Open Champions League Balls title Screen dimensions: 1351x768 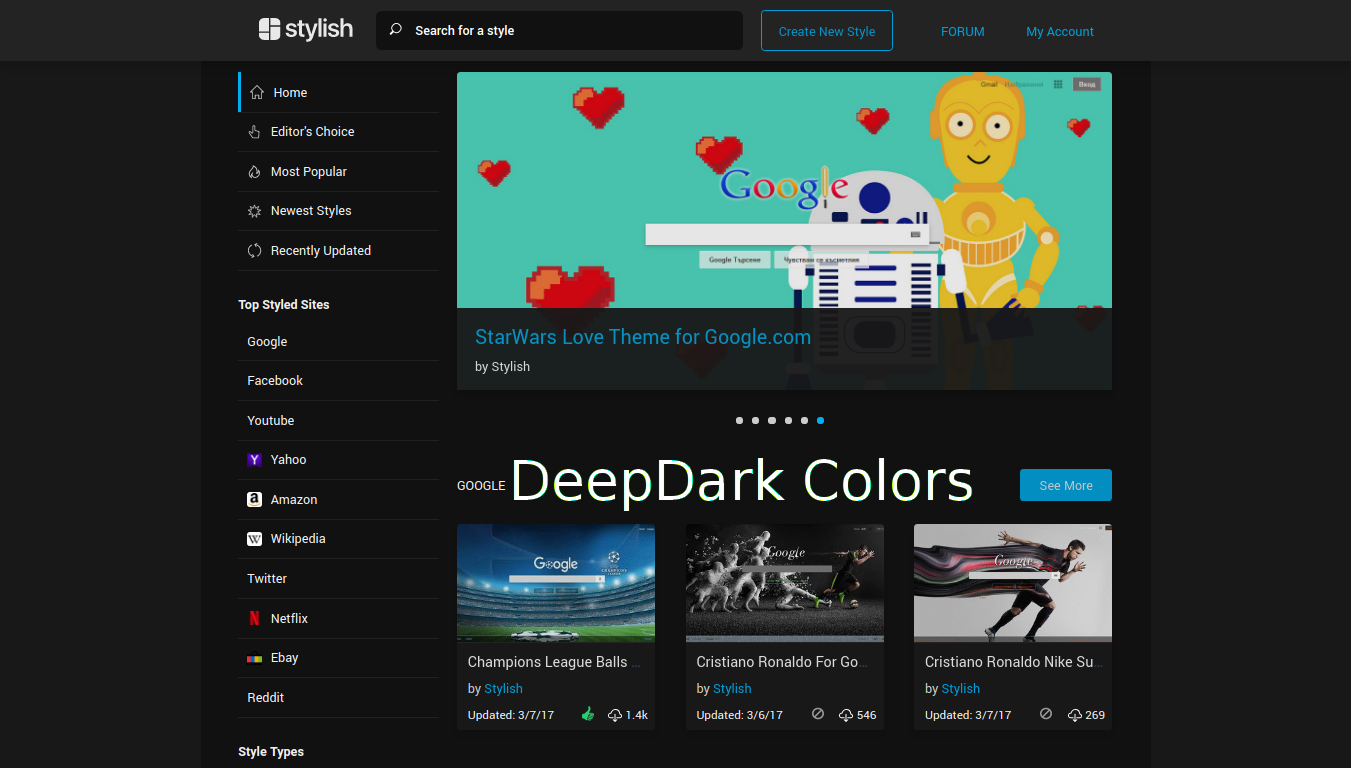click(x=554, y=662)
